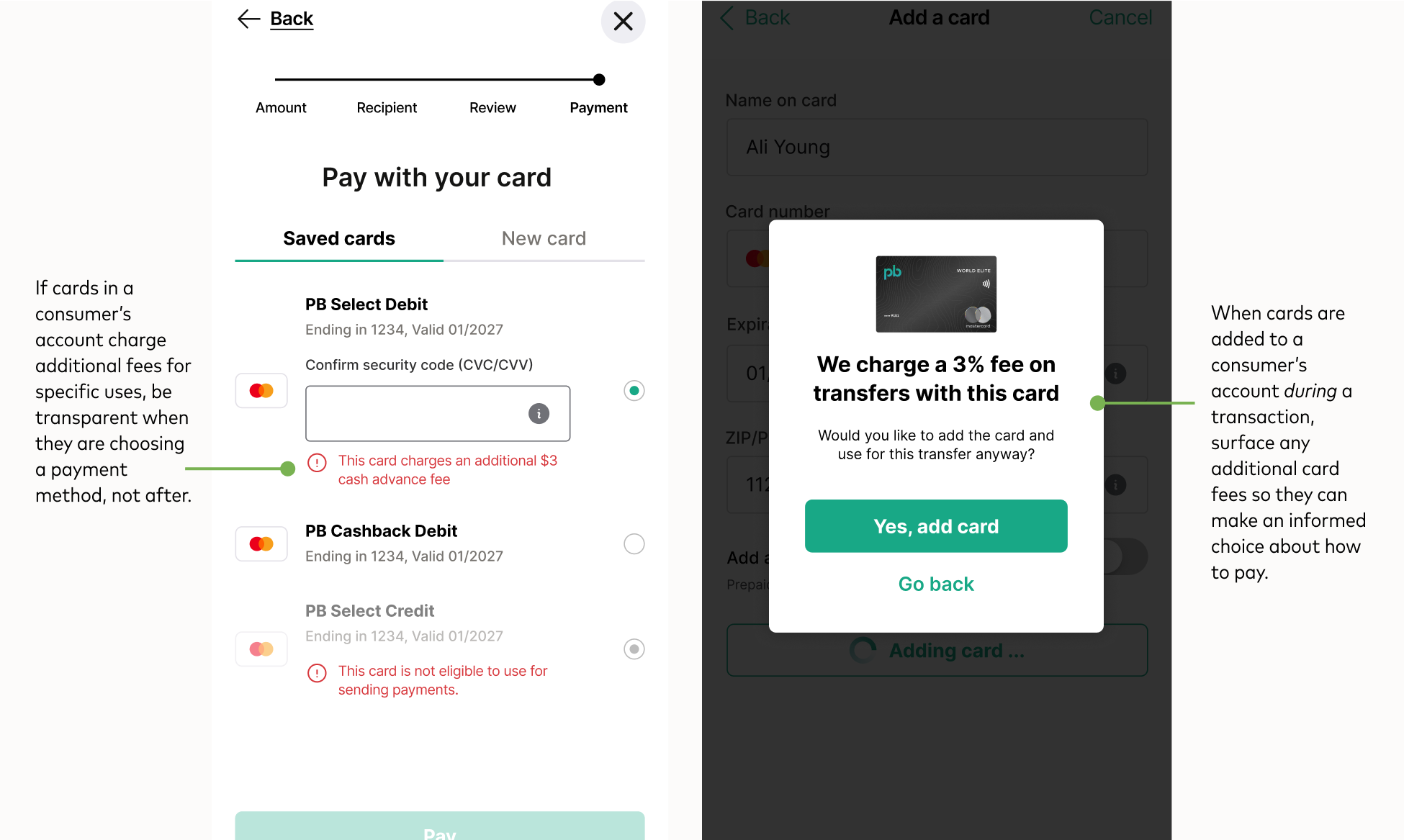This screenshot has height=840, width=1404.
Task: Click the Payment progress step dot
Action: (x=599, y=80)
